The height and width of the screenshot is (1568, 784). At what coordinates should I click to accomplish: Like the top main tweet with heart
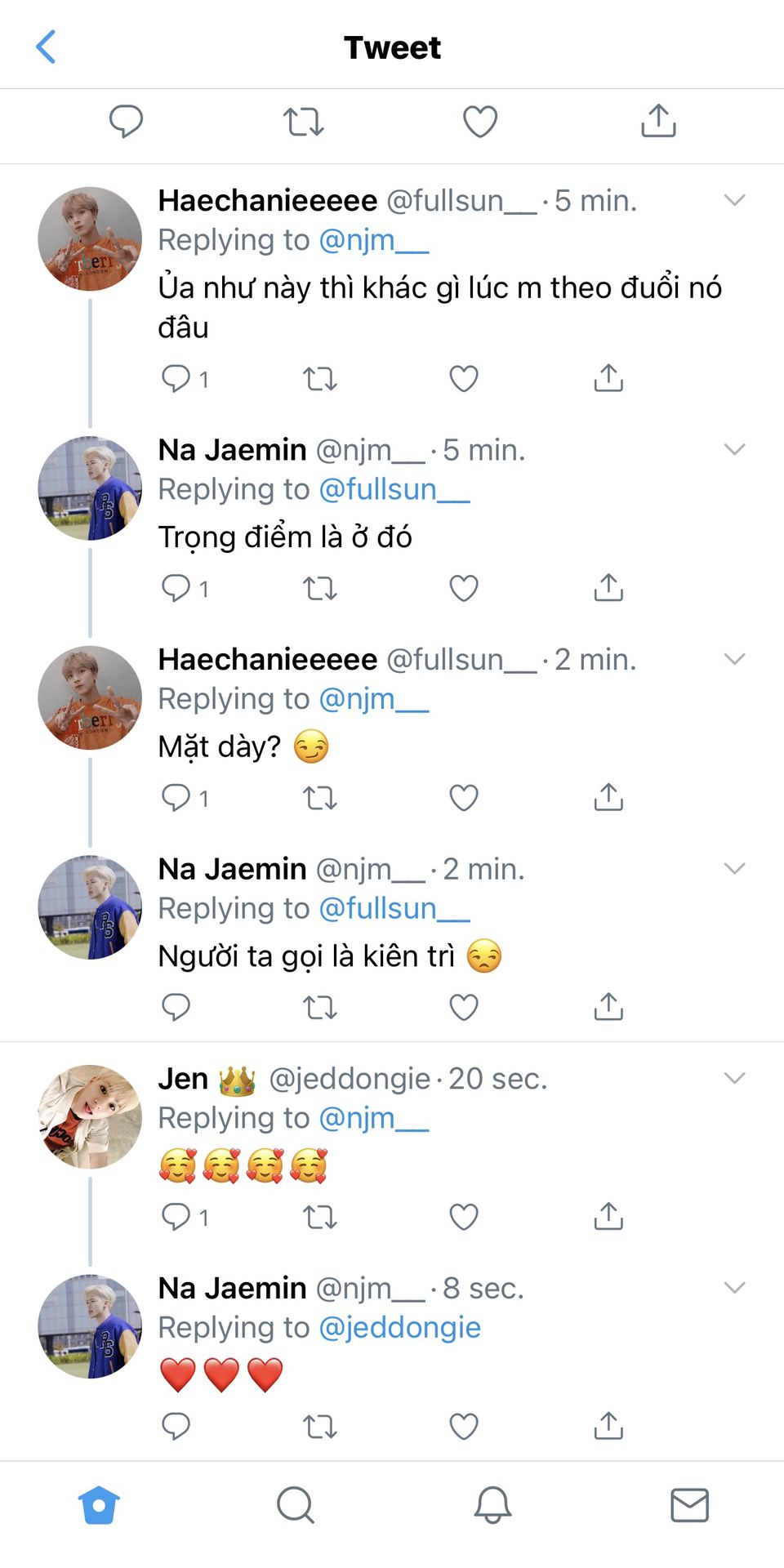(x=480, y=122)
